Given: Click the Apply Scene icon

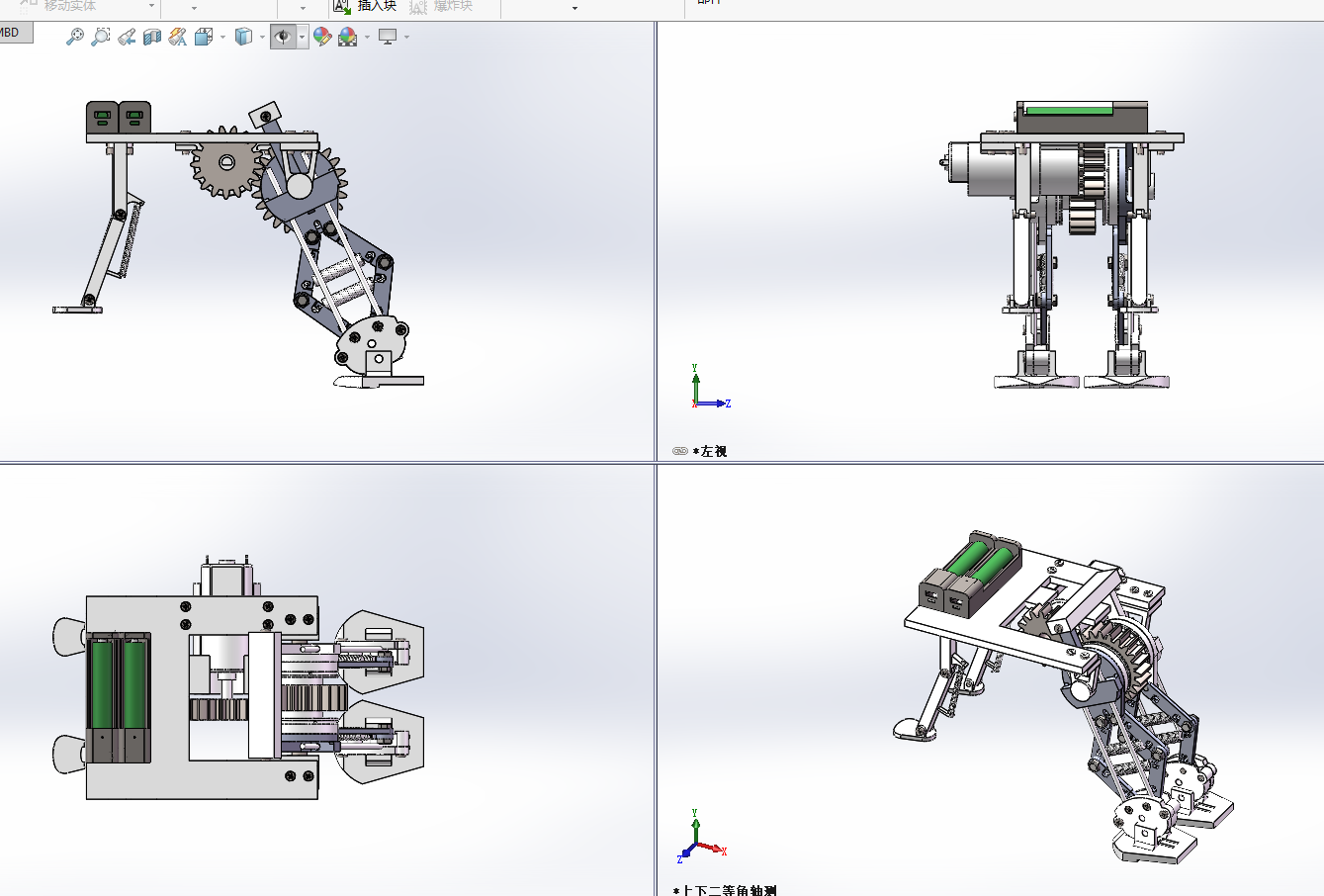Looking at the screenshot, I should pyautogui.click(x=347, y=37).
